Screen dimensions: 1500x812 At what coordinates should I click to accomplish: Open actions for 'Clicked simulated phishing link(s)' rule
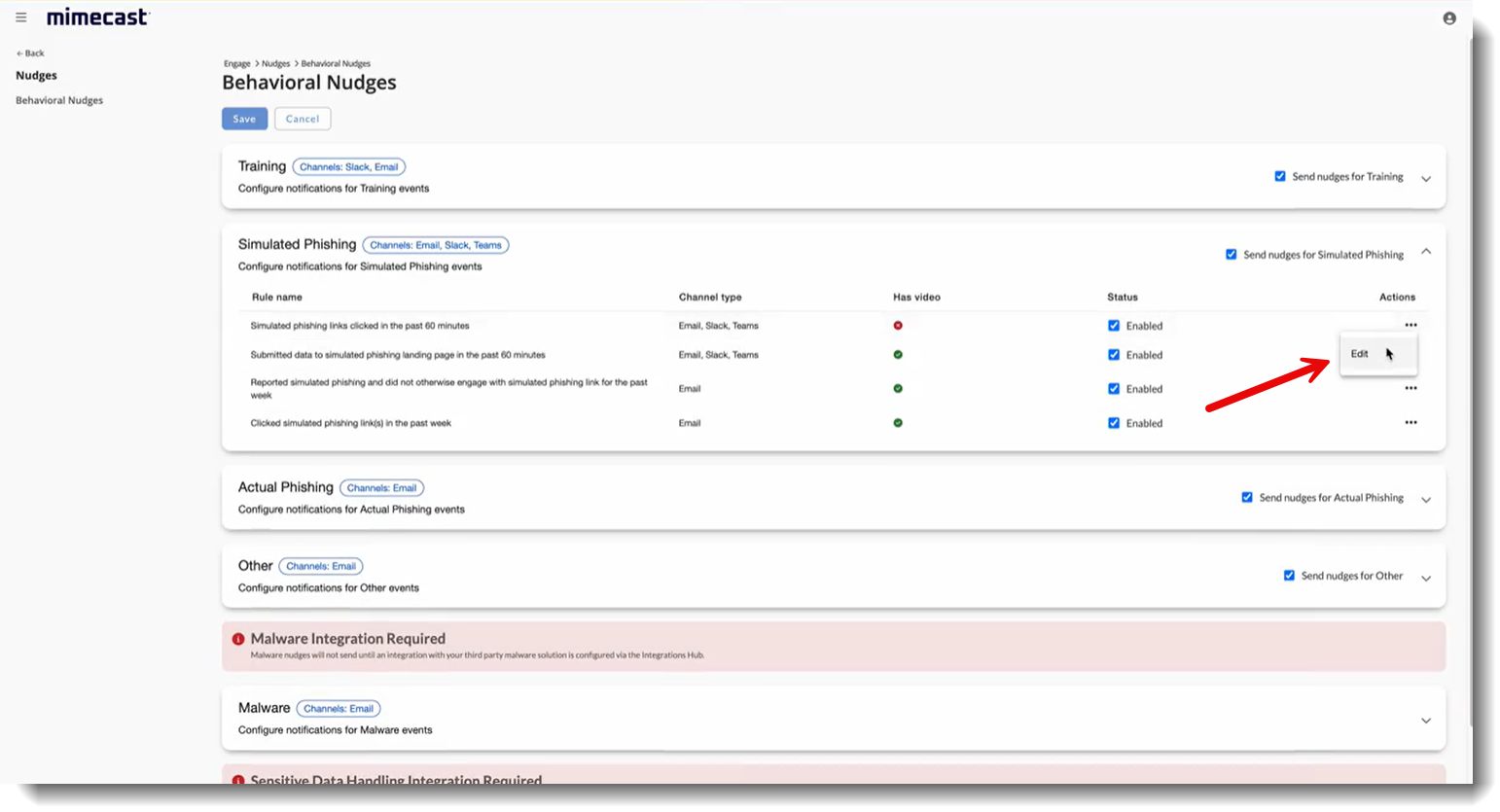[x=1411, y=422]
